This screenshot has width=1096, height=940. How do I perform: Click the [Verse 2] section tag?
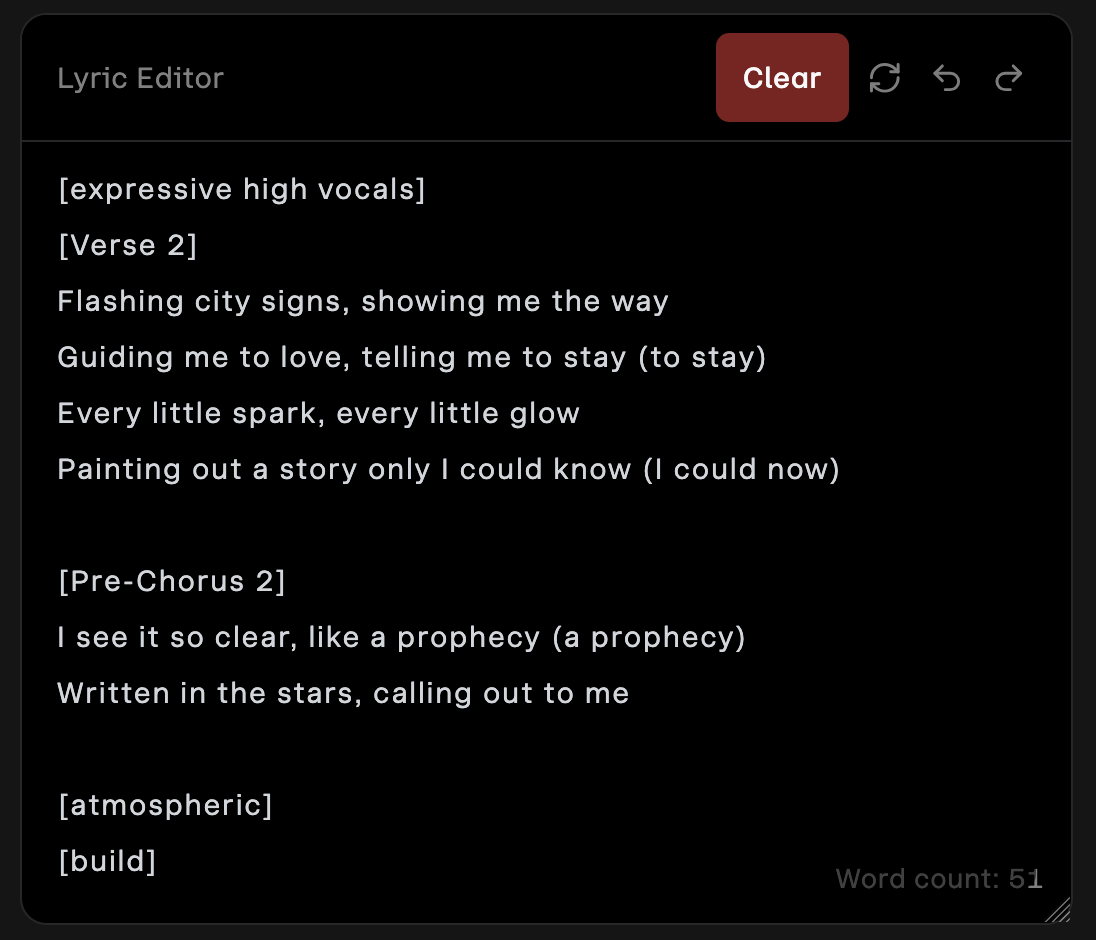tap(128, 245)
